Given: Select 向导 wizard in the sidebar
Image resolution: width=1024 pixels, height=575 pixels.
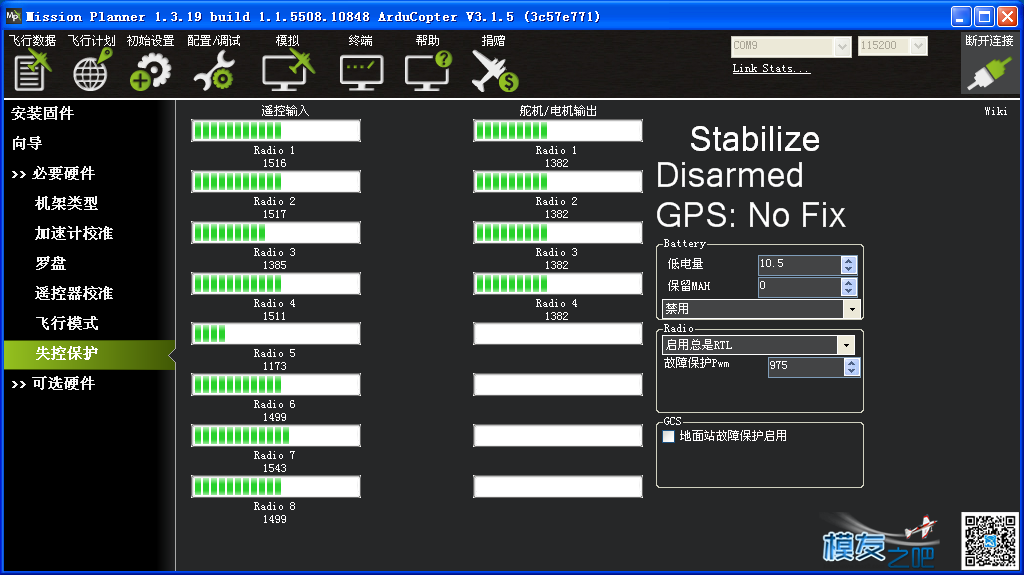Looking at the screenshot, I should [27, 143].
